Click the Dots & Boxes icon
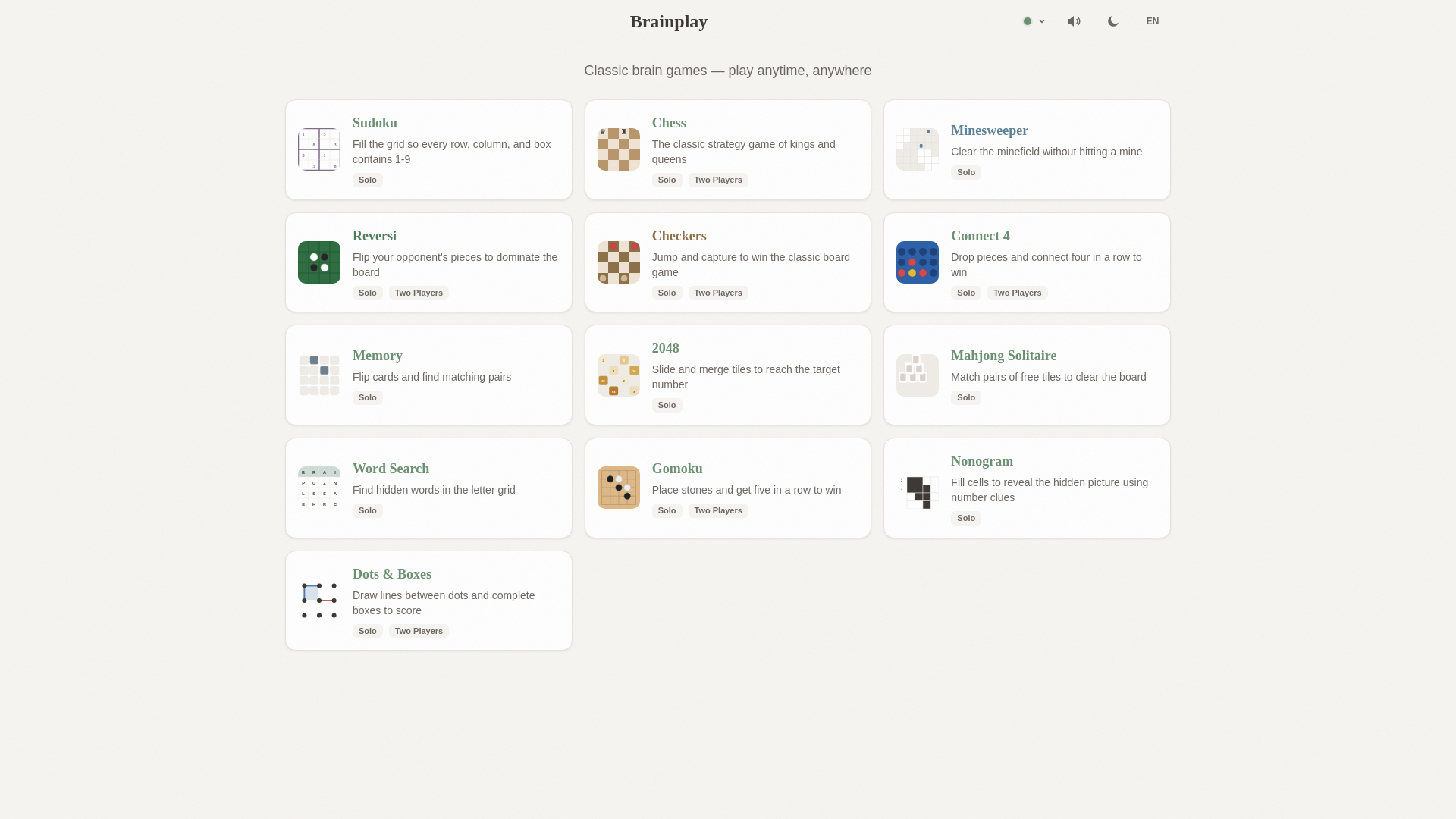Screen dimensions: 1456x819 [x=318, y=601]
